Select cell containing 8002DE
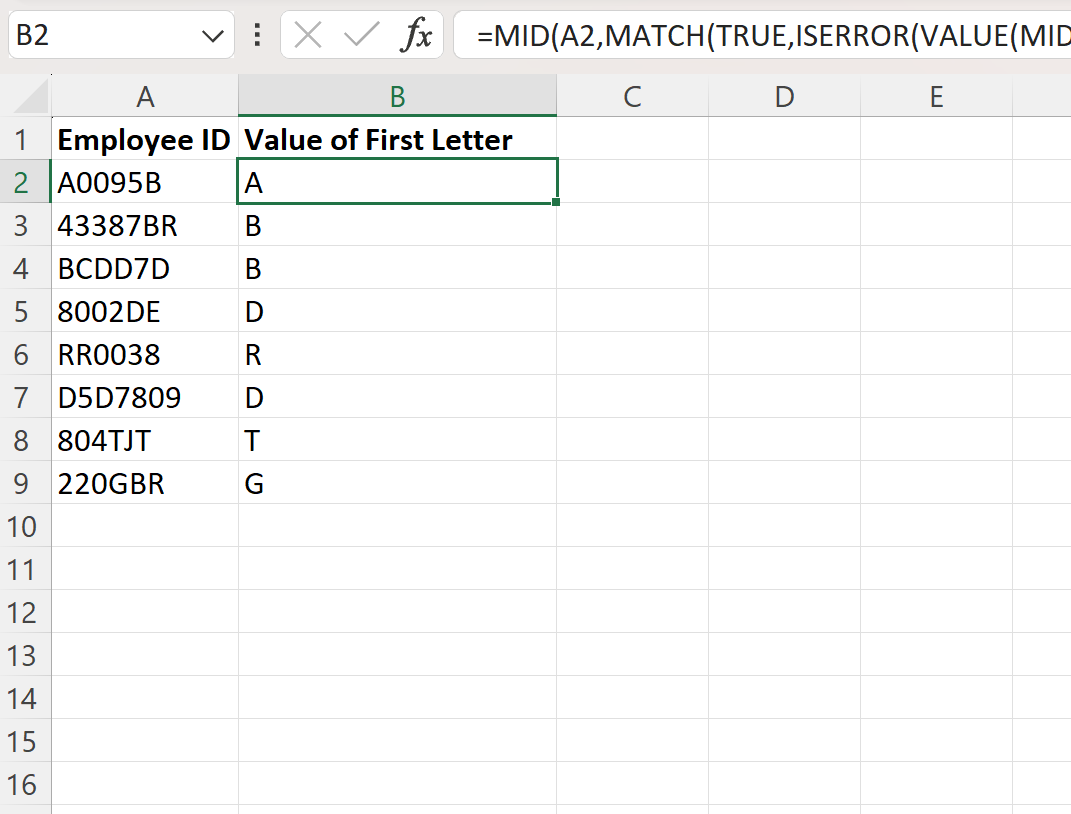1071x814 pixels. coord(145,311)
